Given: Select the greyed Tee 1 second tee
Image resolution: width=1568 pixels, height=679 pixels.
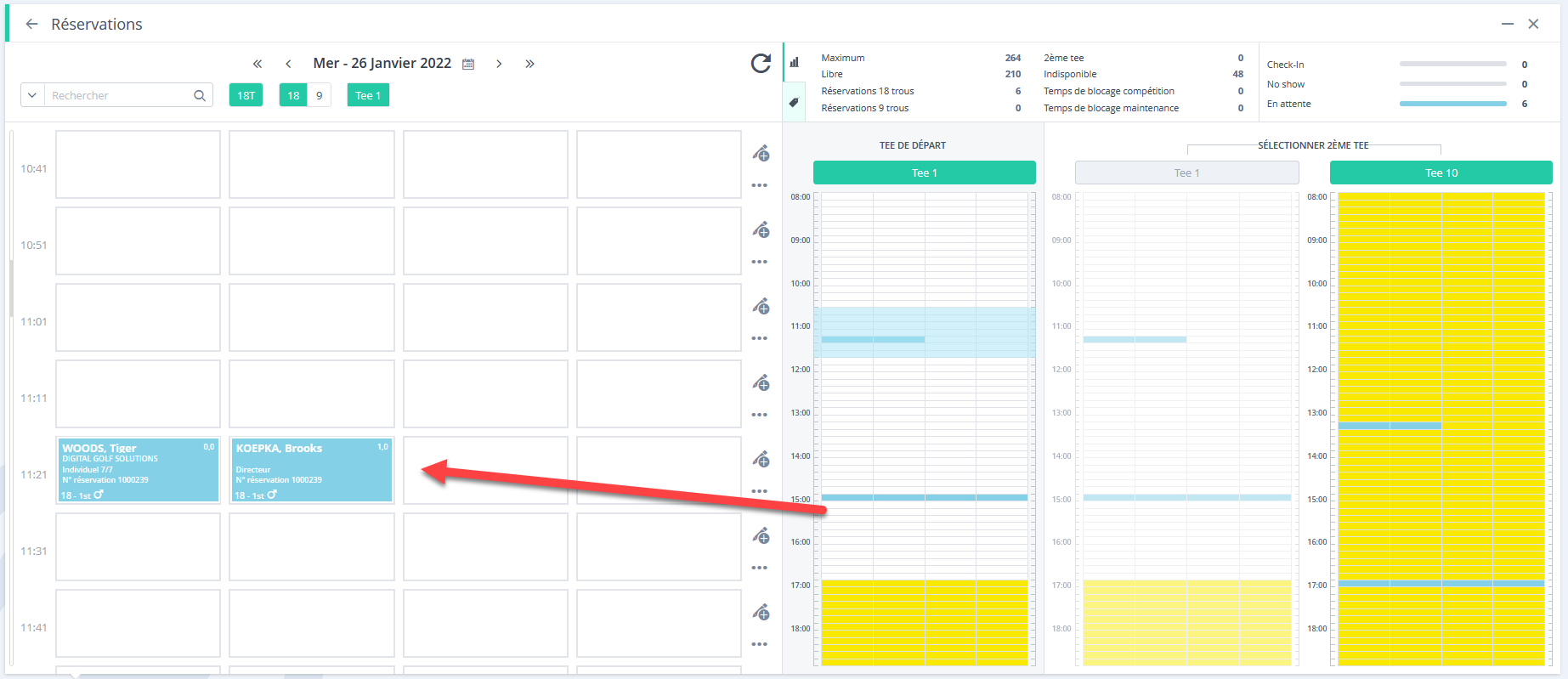Looking at the screenshot, I should 1187,173.
